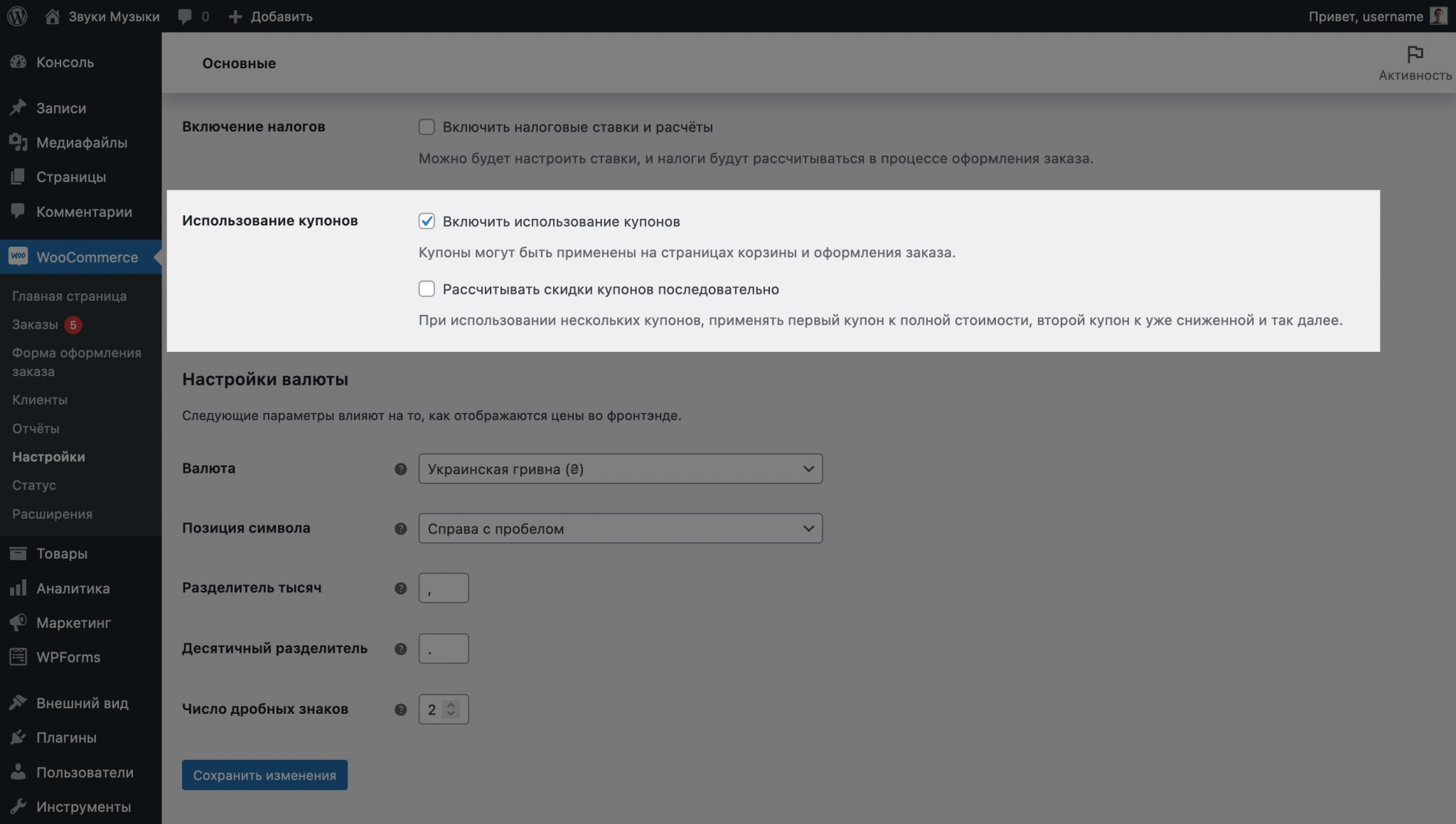Click the Внешний вид paintbrush icon
This screenshot has height=824, width=1456.
pos(18,702)
